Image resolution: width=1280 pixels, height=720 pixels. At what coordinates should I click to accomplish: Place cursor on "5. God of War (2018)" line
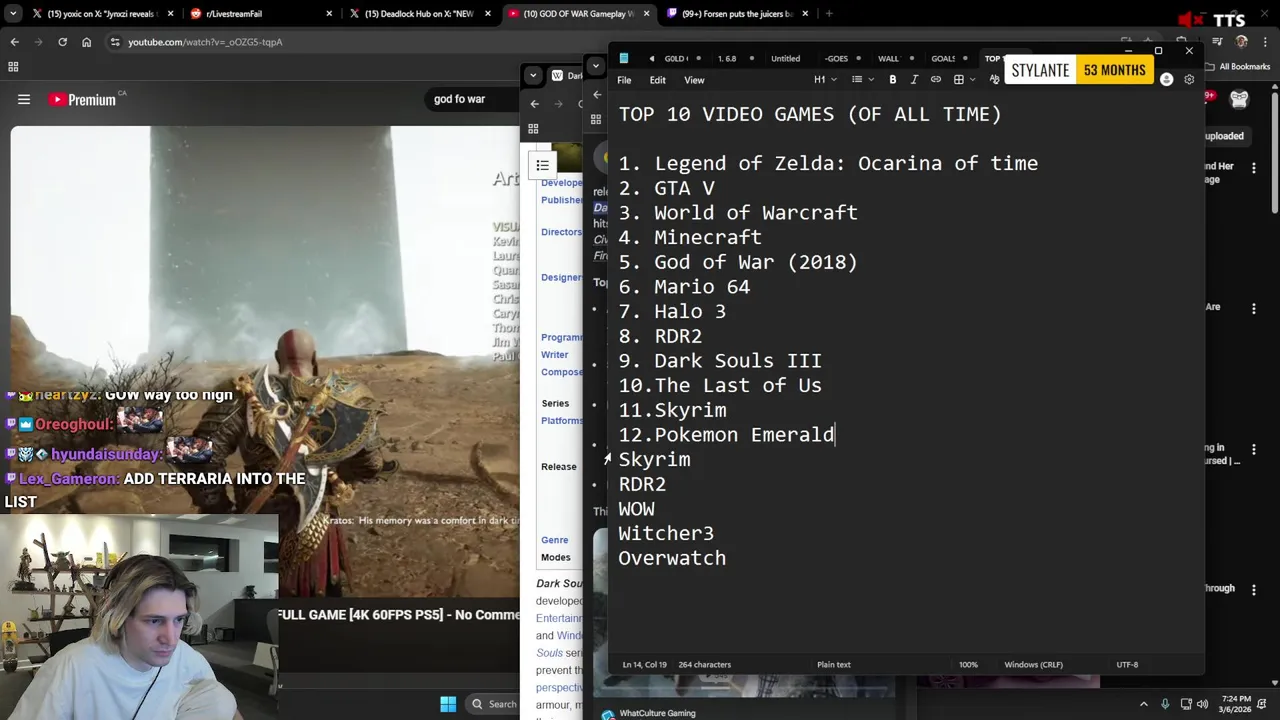click(738, 262)
